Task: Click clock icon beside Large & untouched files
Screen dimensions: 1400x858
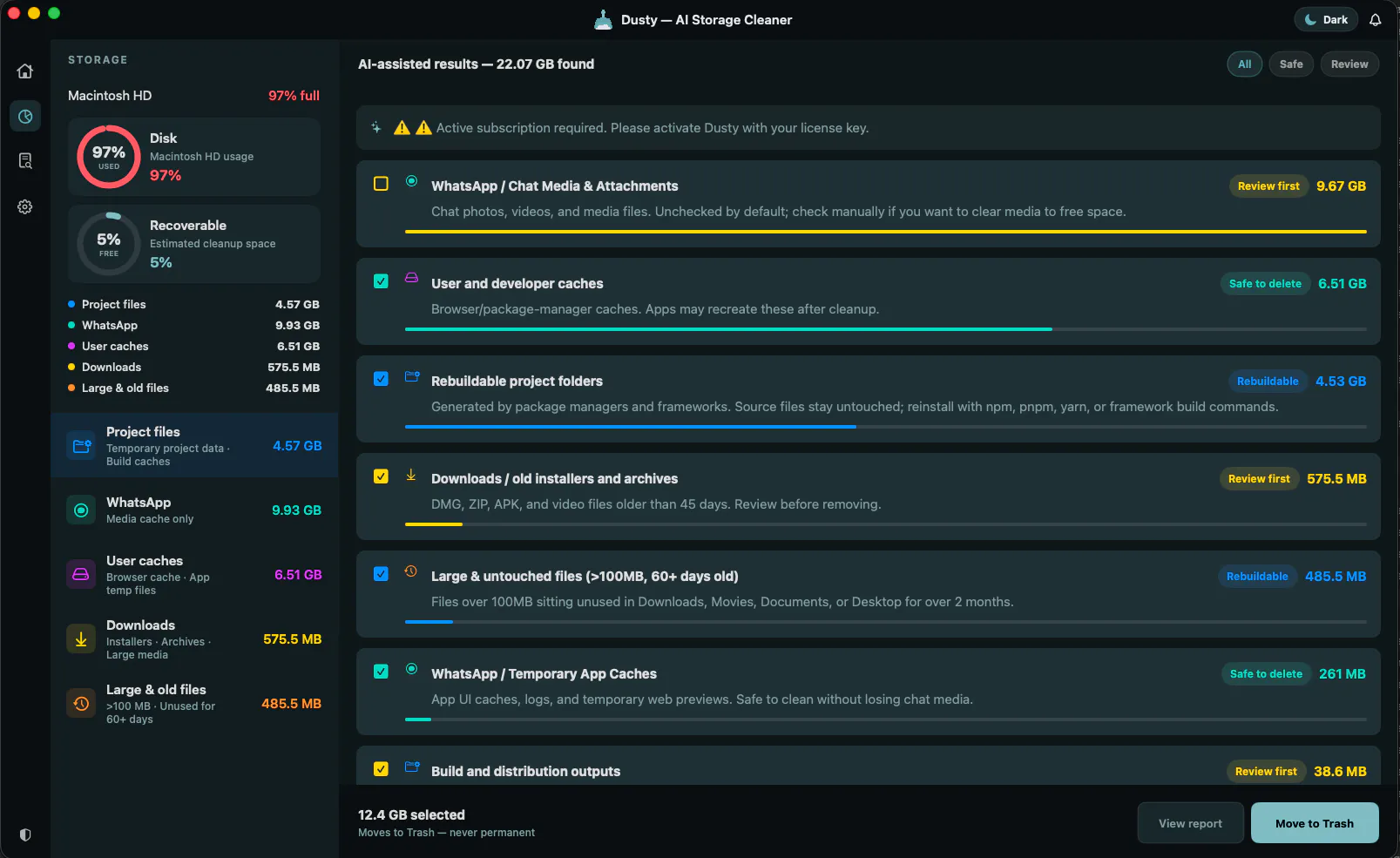Action: point(411,571)
